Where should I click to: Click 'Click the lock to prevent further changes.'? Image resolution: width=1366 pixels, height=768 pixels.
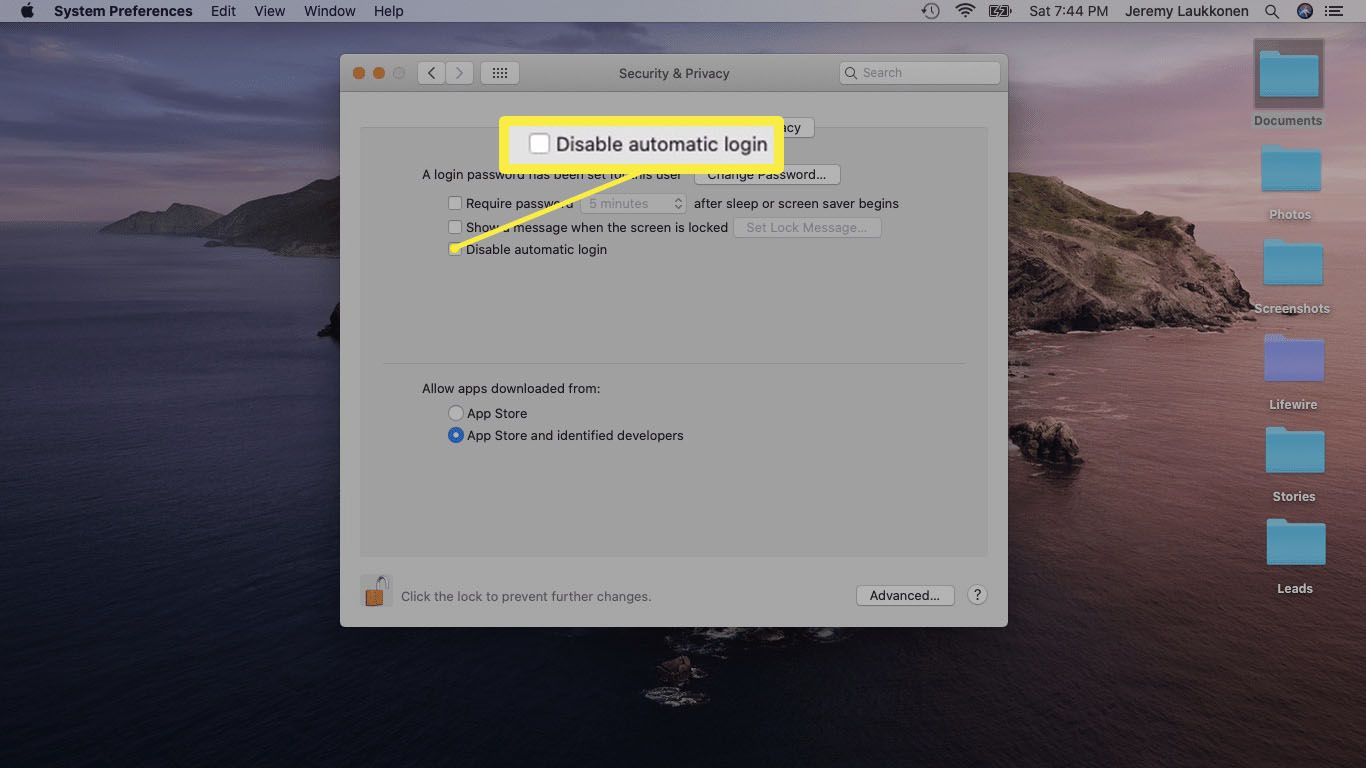coord(526,596)
